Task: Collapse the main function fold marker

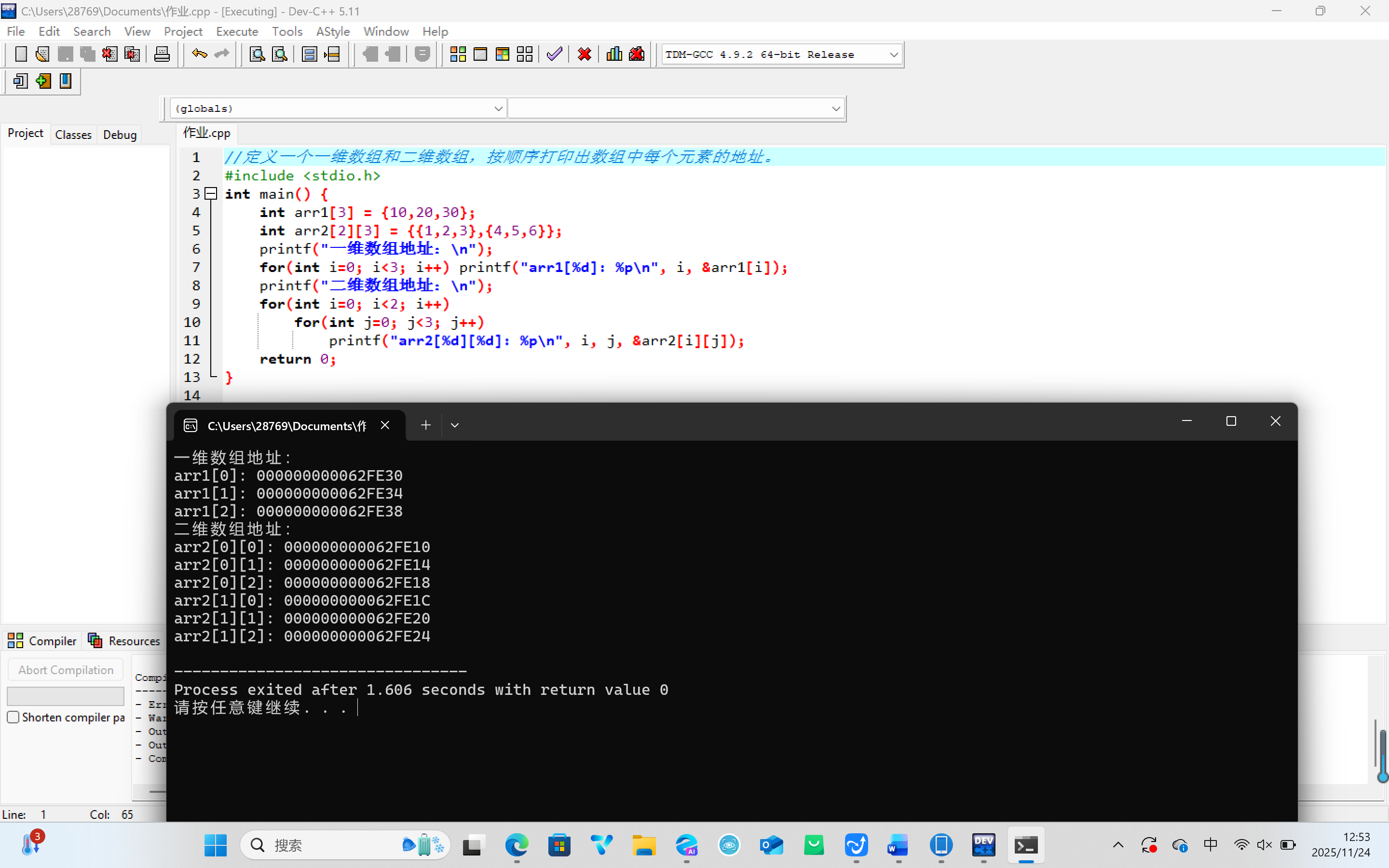Action: click(x=211, y=194)
